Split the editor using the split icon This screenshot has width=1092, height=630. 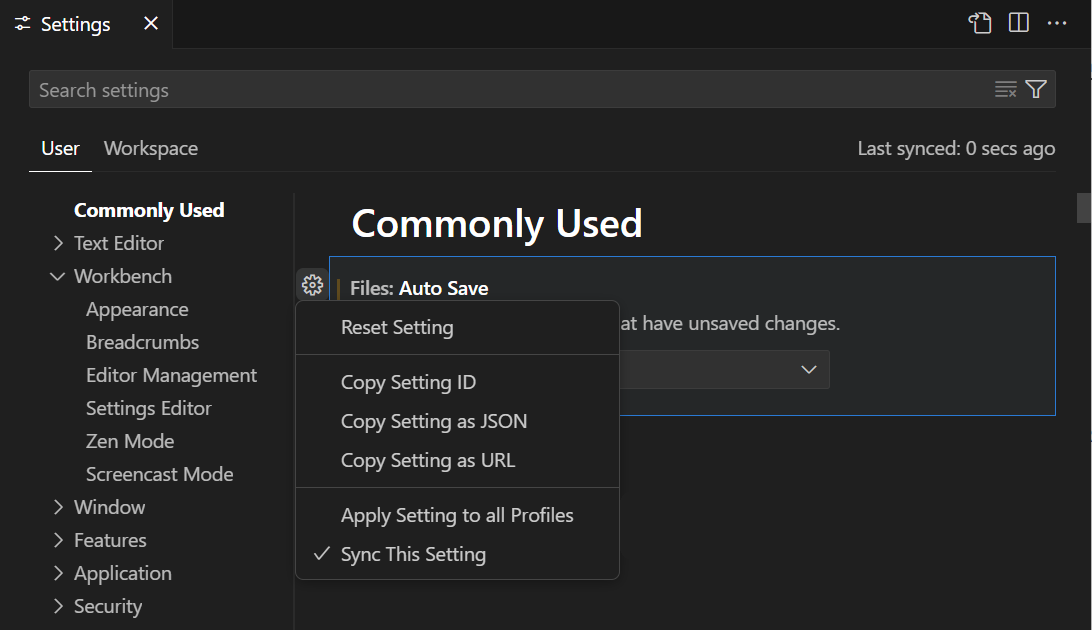(x=1018, y=22)
